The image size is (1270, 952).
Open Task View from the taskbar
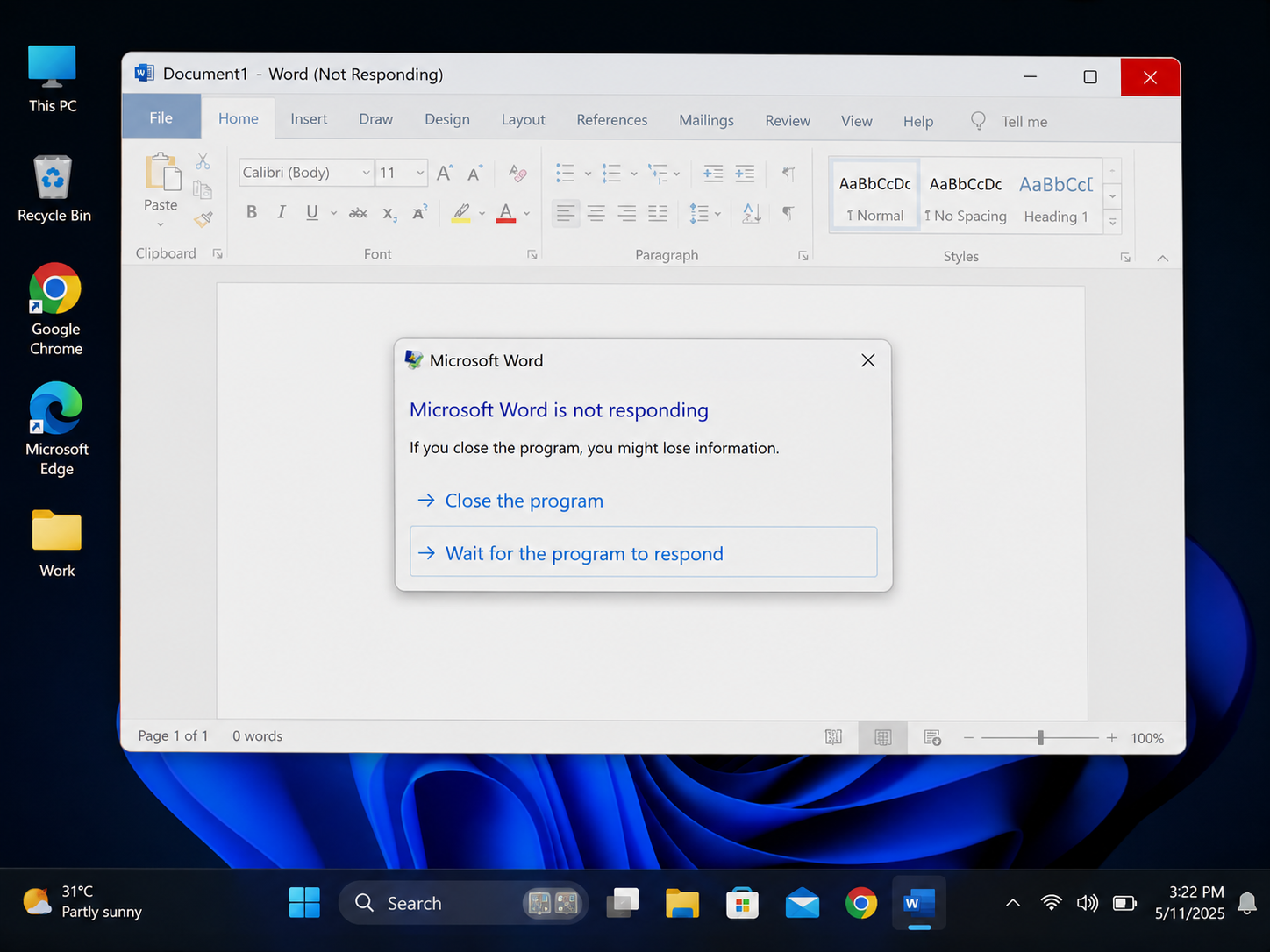pyautogui.click(x=623, y=903)
